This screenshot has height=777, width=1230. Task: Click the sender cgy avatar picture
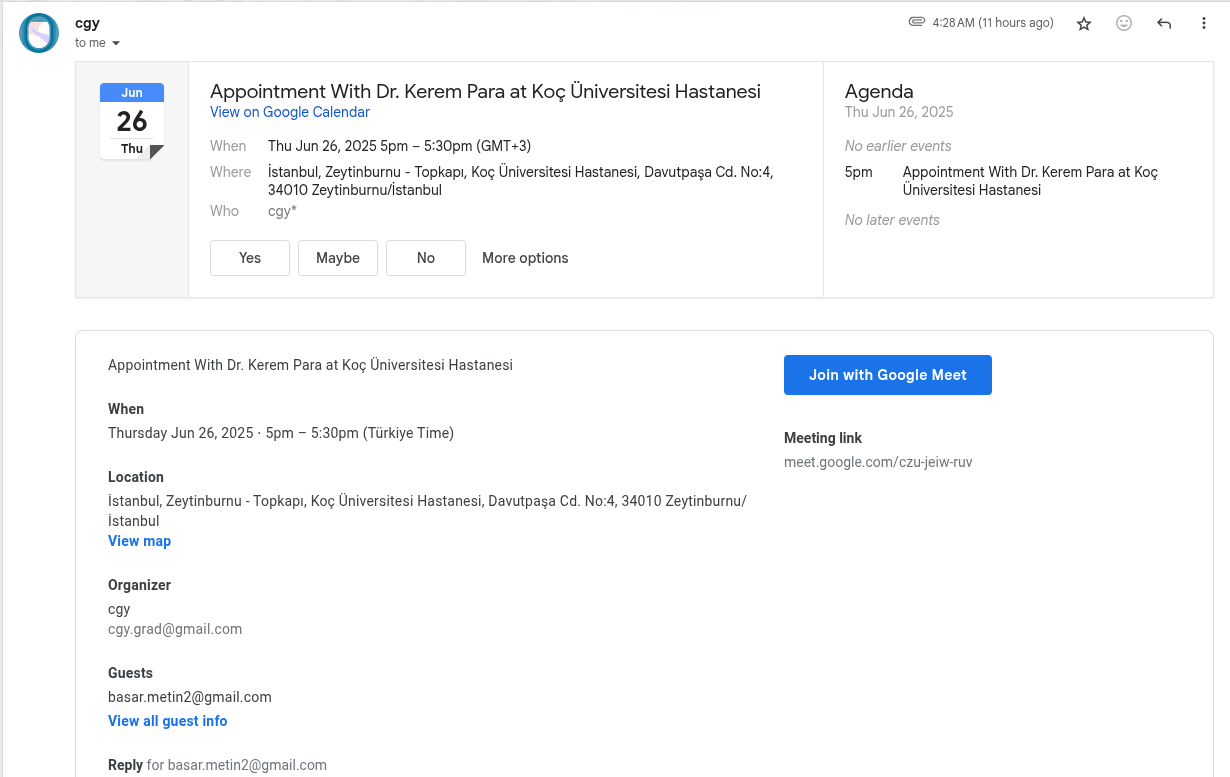point(39,33)
